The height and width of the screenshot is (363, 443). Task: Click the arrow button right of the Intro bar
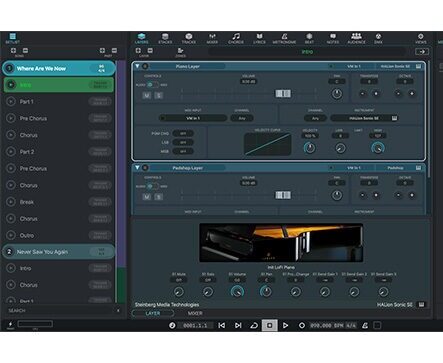[422, 52]
